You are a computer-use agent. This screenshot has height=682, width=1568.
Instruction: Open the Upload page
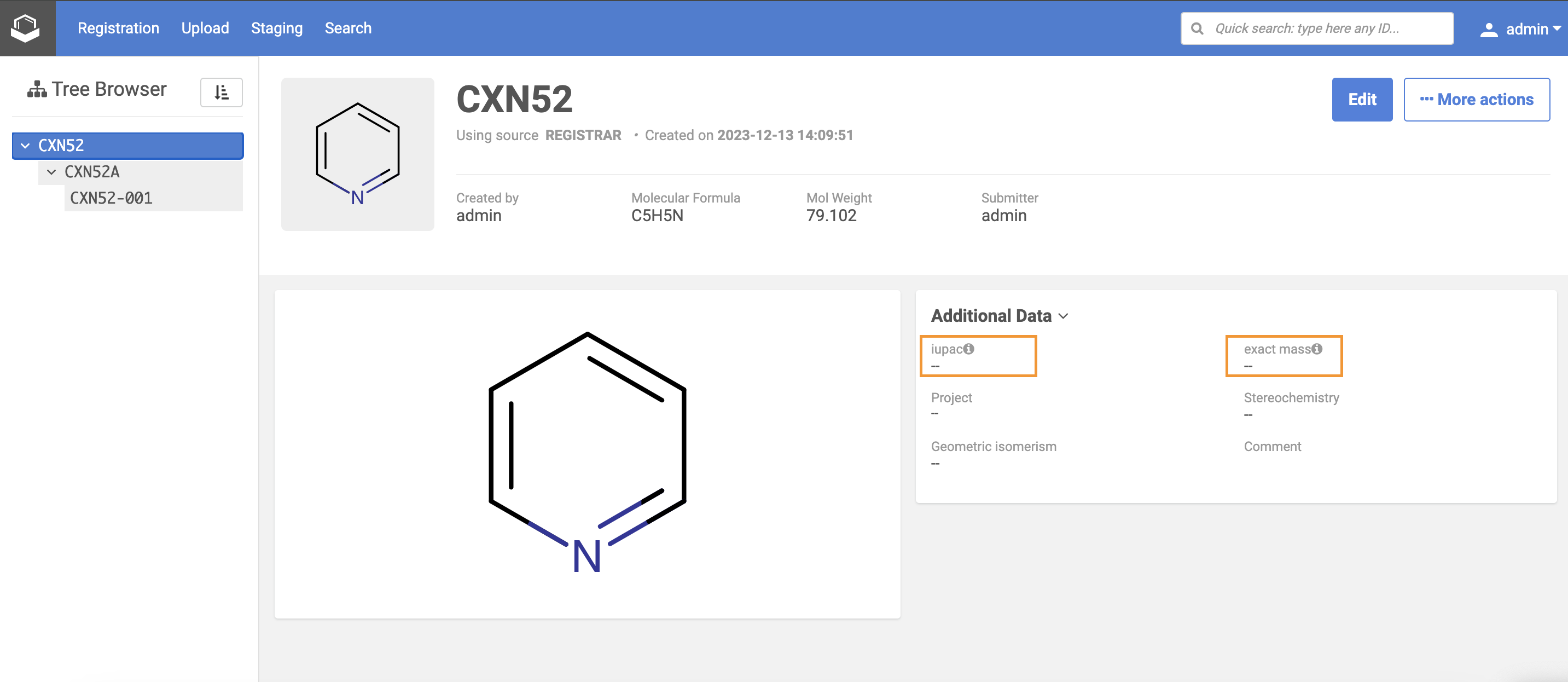point(205,28)
